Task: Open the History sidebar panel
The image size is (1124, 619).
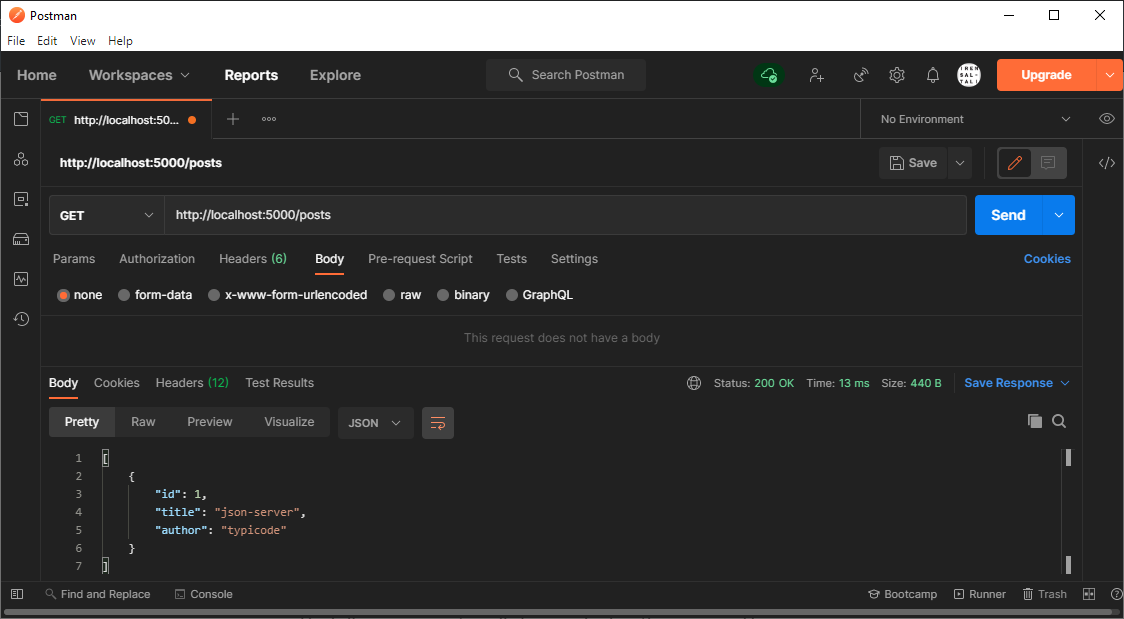Action: tap(21, 319)
